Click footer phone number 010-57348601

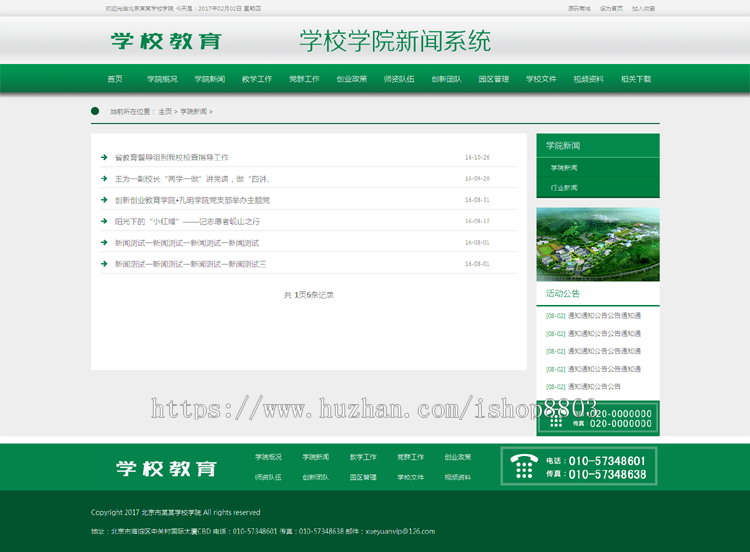(607, 461)
